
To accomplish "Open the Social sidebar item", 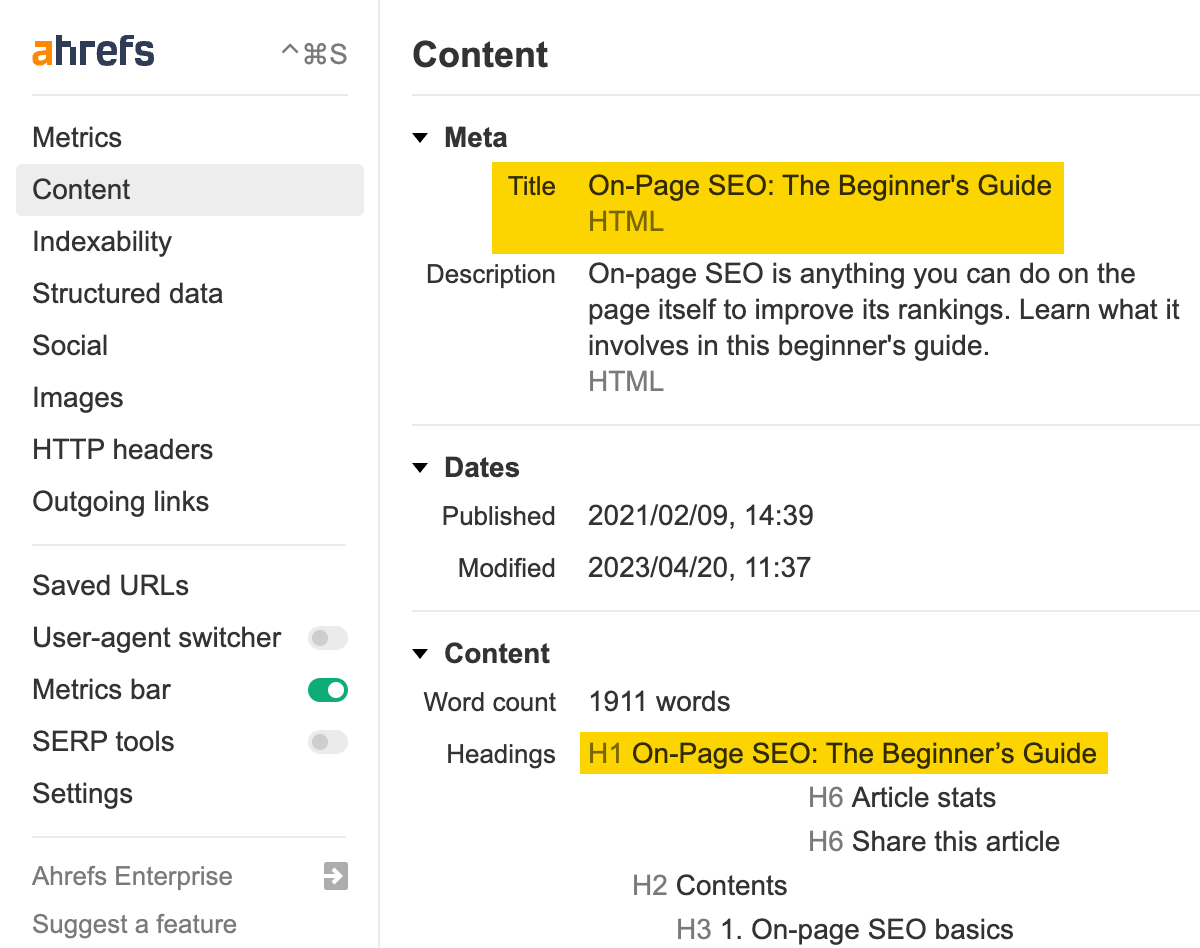I will coord(70,346).
